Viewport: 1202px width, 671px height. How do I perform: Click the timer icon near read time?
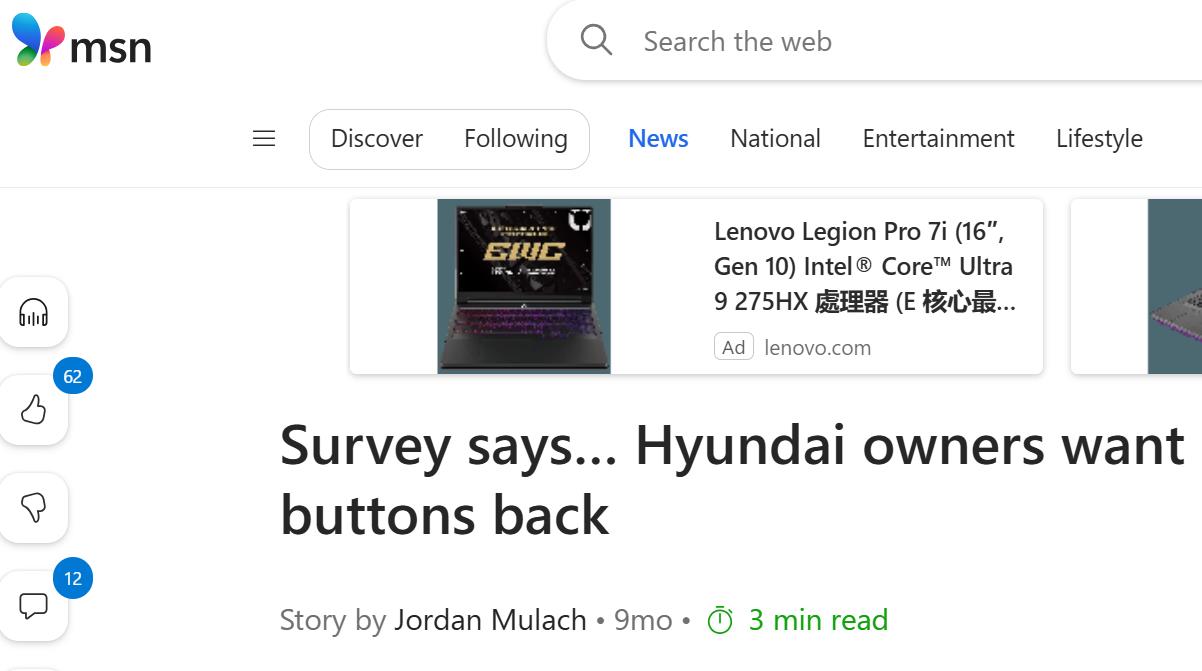(720, 620)
